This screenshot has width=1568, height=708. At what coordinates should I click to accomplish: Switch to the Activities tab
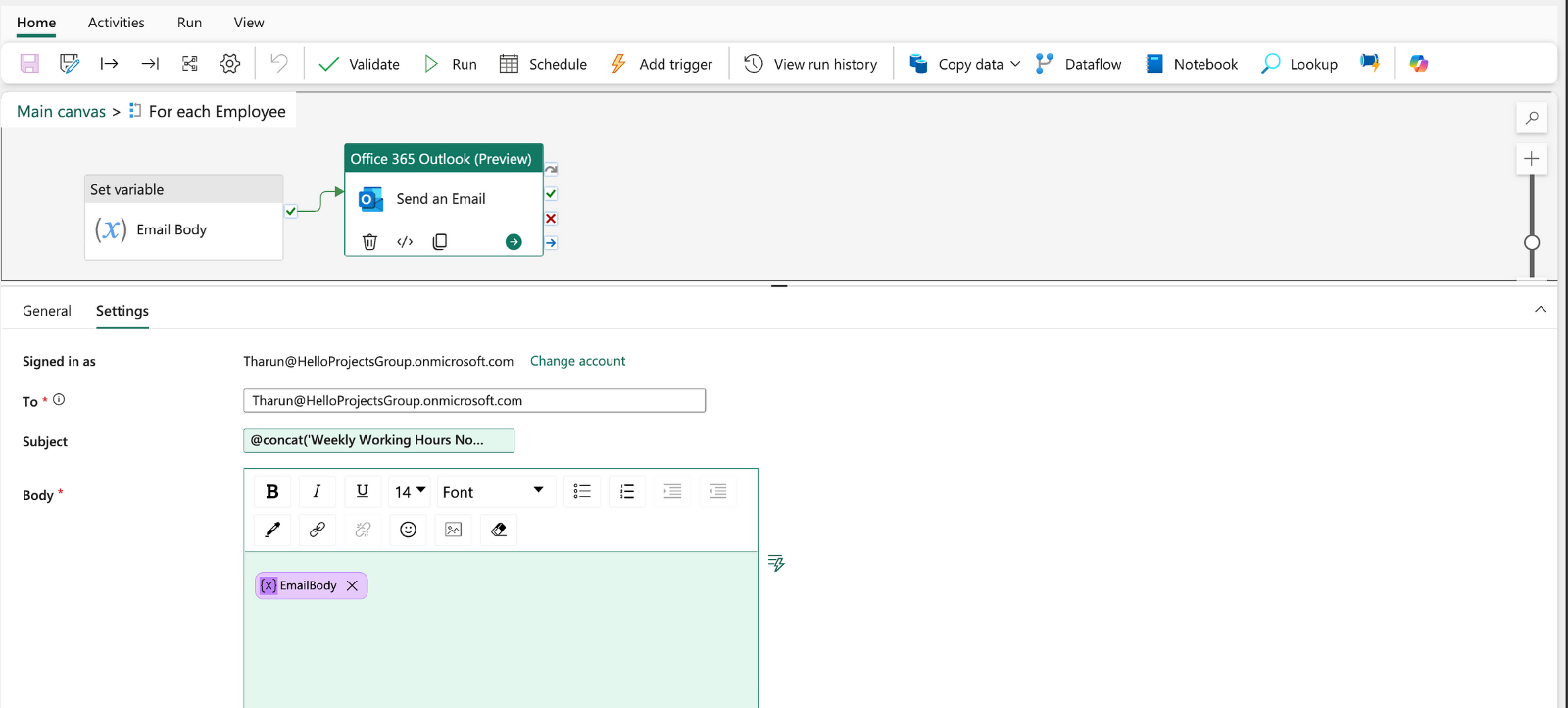(116, 23)
